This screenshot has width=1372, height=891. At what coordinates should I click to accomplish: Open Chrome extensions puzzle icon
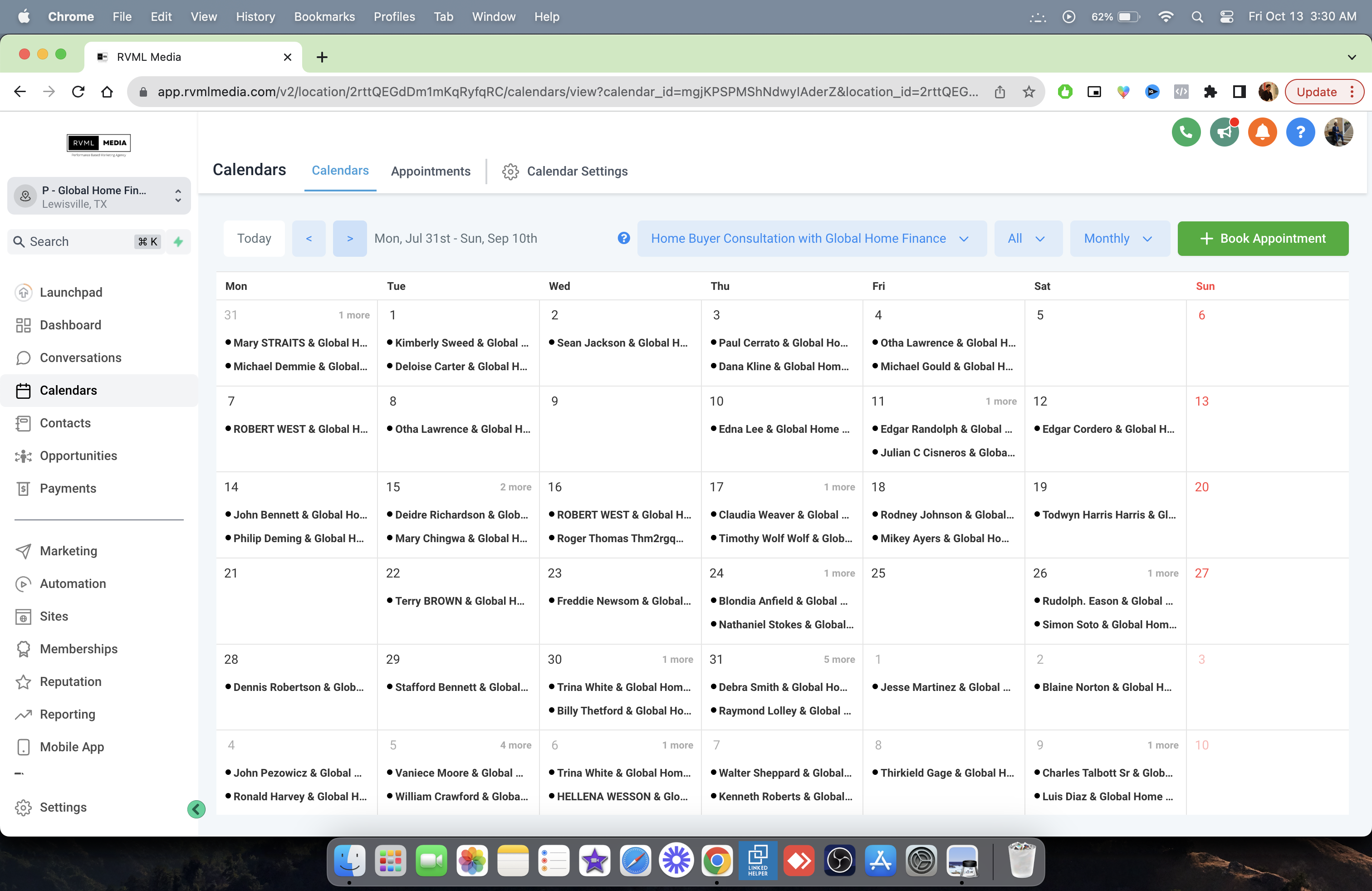coord(1210,92)
